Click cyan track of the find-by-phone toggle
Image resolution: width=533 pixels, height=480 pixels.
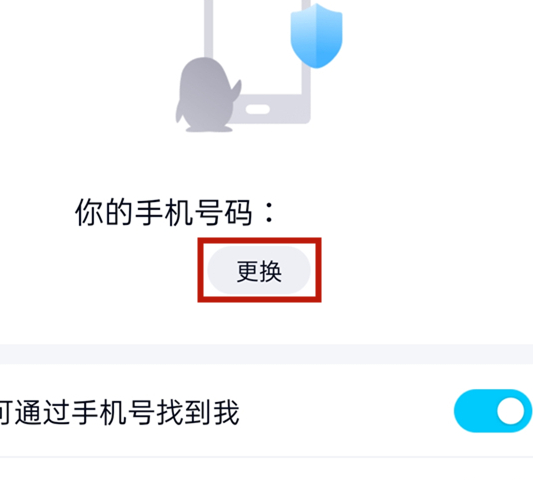tap(476, 411)
